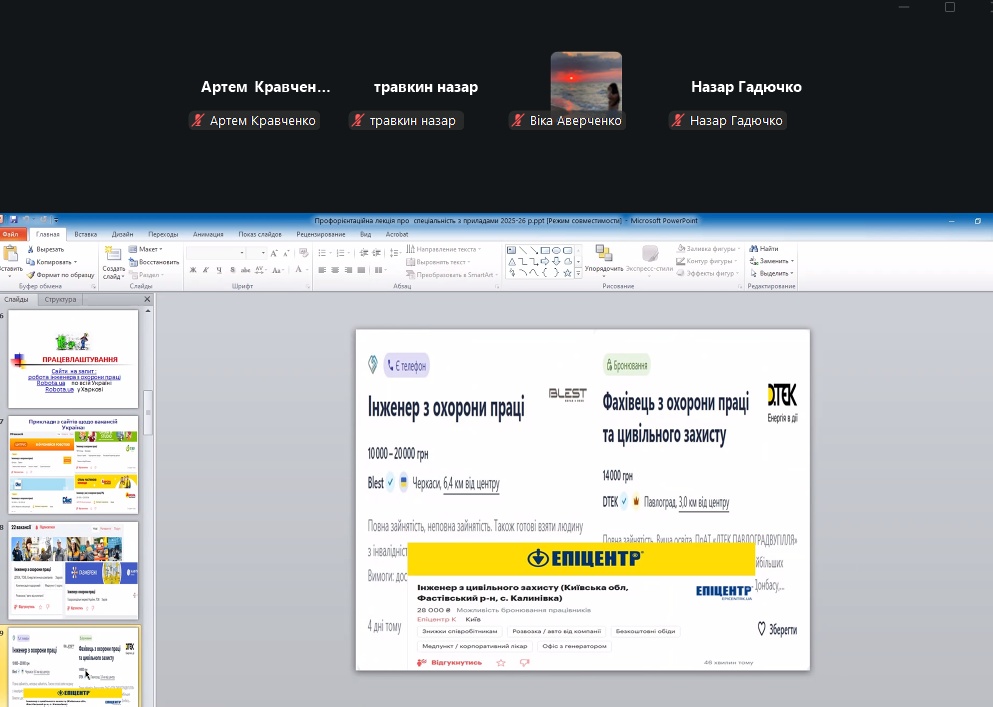Click the decrease font size icon
This screenshot has height=707, width=993.
tap(286, 253)
